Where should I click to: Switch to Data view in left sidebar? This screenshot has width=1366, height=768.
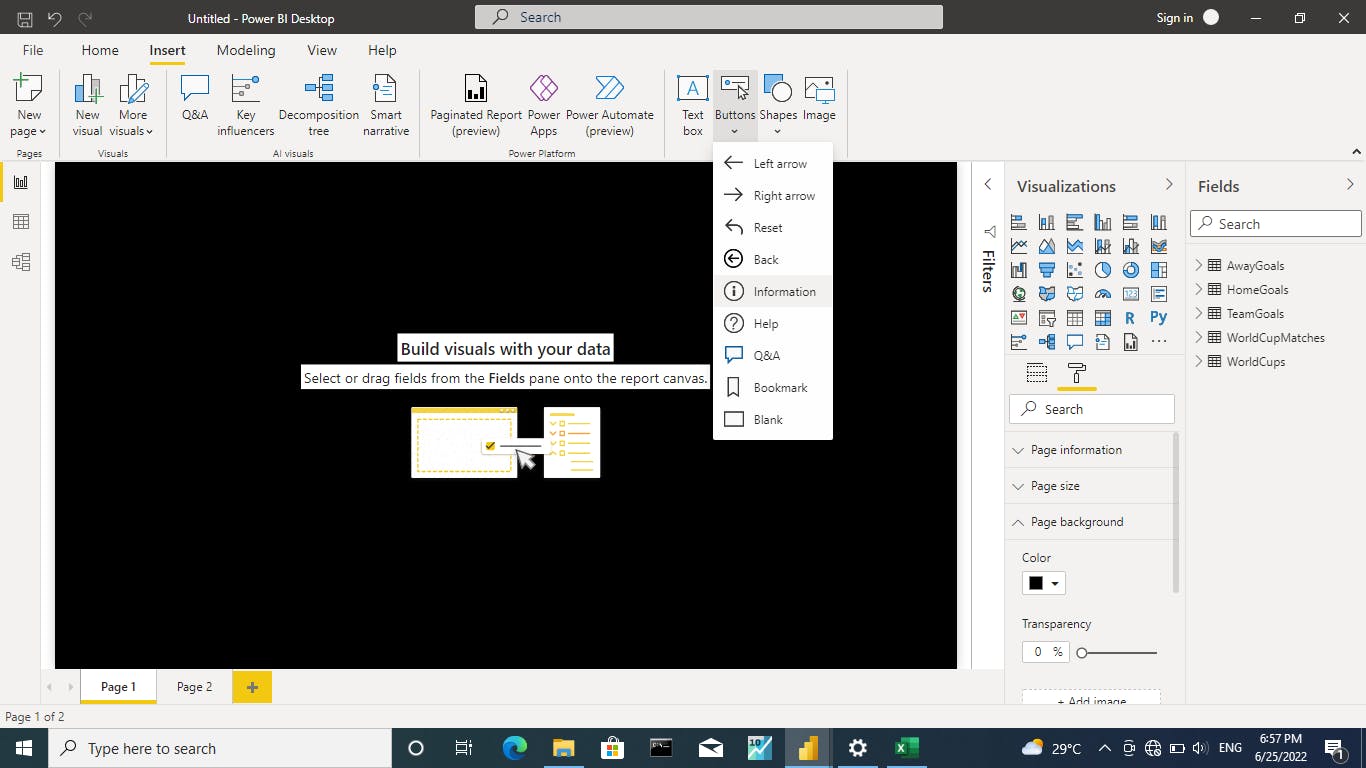click(x=21, y=222)
